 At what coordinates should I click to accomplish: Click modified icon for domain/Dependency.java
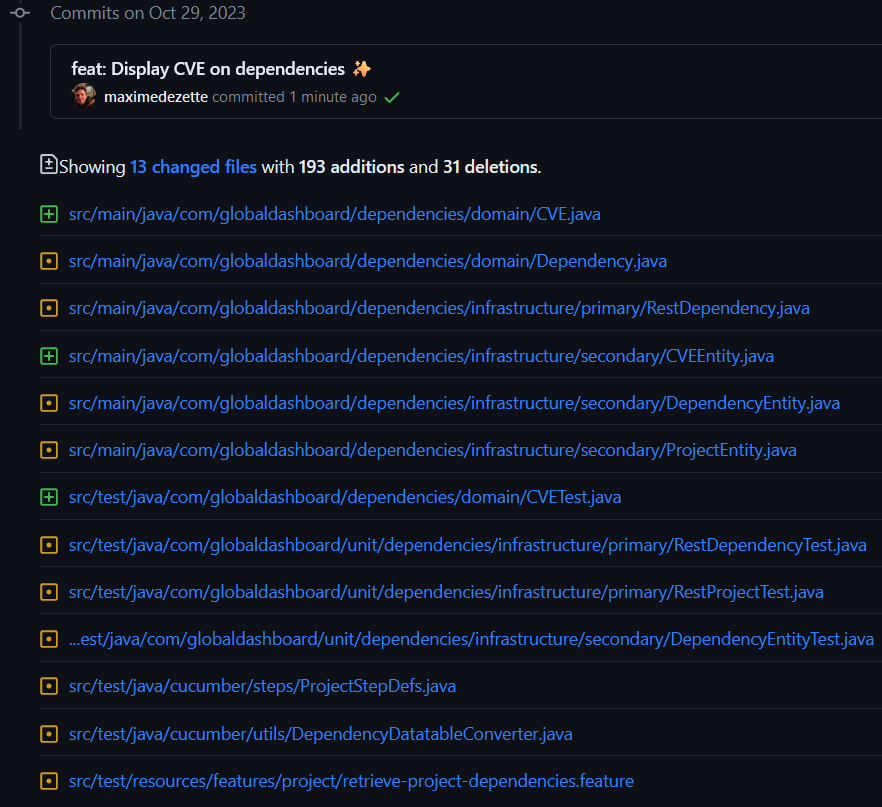tap(49, 261)
